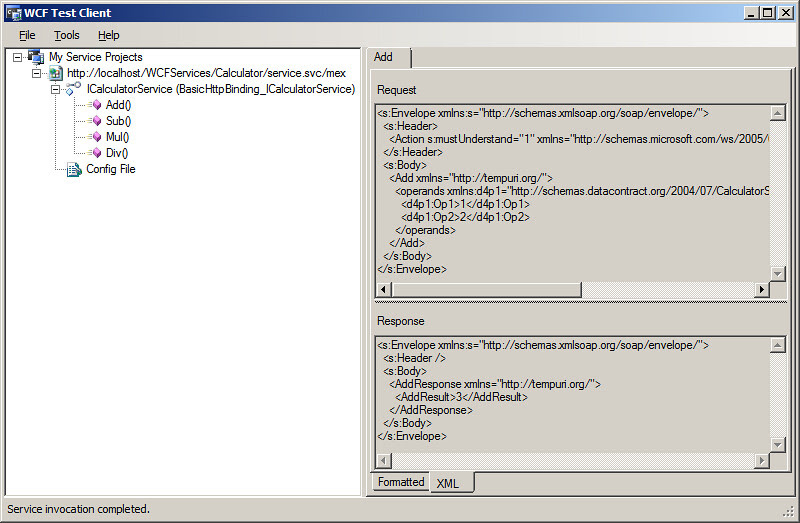Viewport: 800px width, 523px height.
Task: Click Response pane scroll left arrow
Action: (384, 461)
